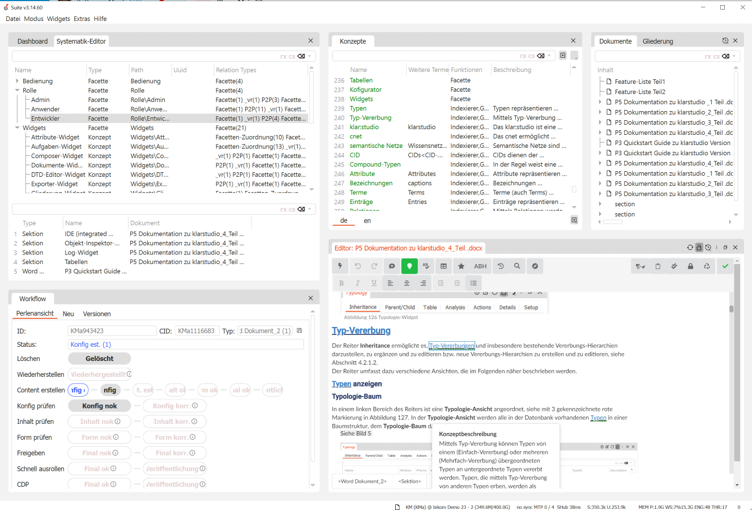The image size is (752, 510).
Task: Click the lock icon in editor toolbar
Action: 691,266
